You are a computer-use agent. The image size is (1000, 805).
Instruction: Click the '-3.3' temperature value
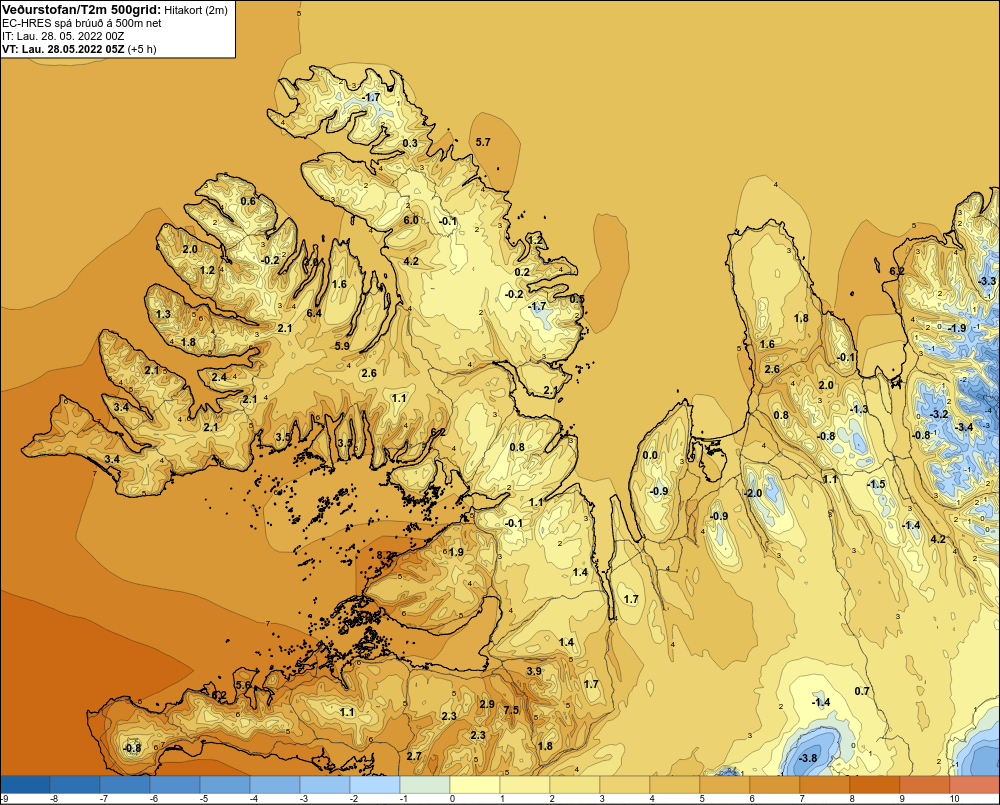tap(987, 281)
